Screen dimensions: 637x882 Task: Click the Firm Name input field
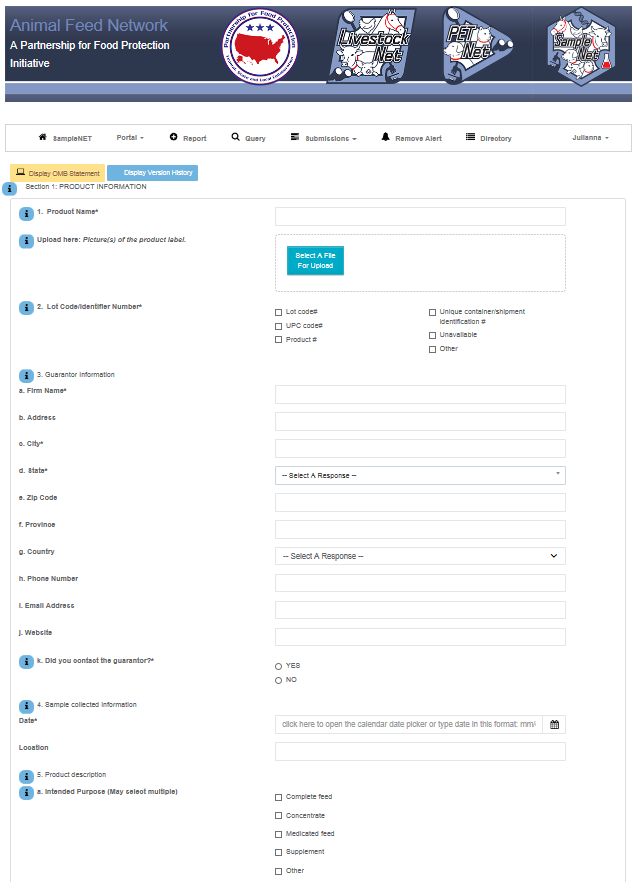420,394
